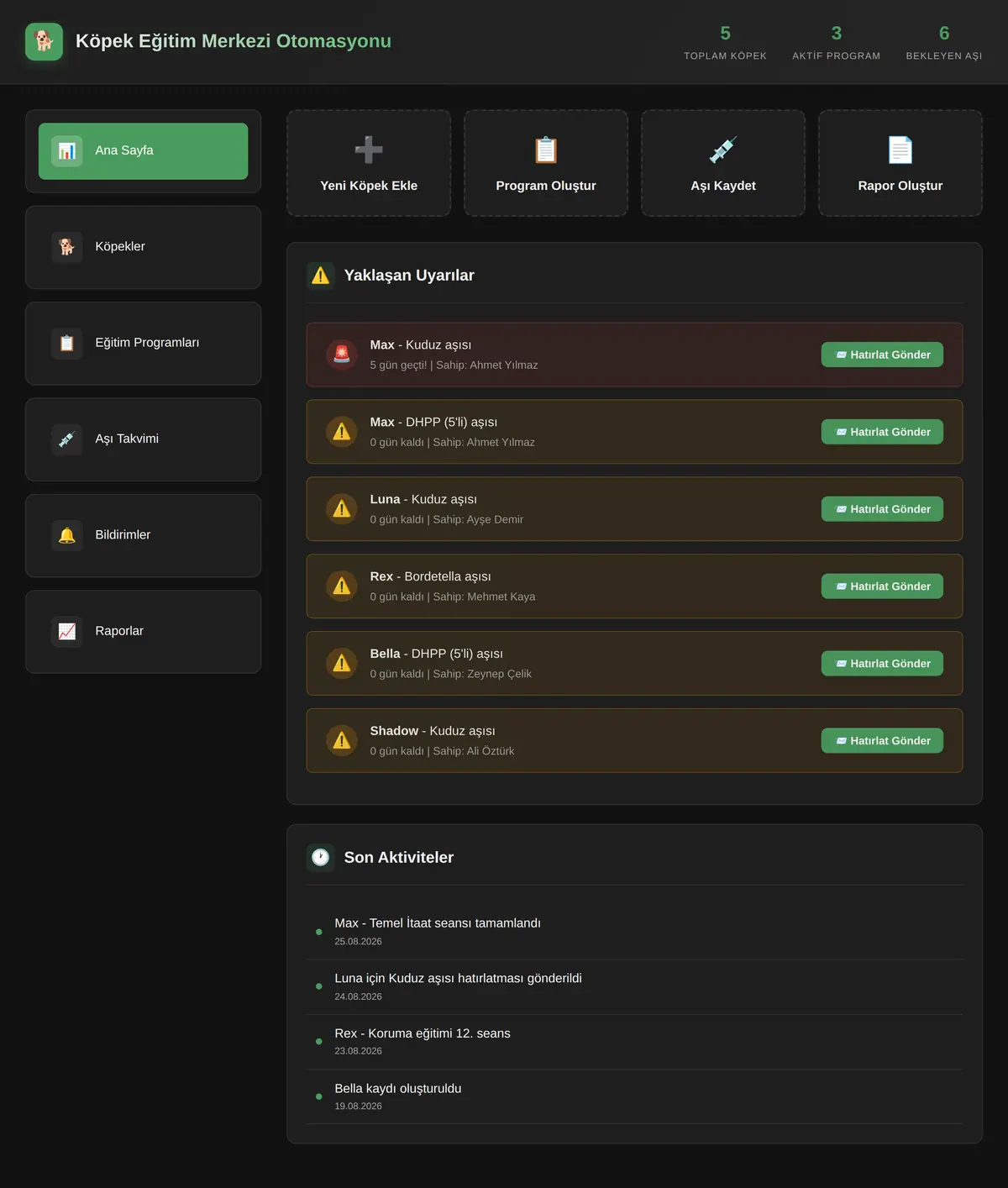
Task: Select the Max Temel İtaat activity entry
Action: 634,932
